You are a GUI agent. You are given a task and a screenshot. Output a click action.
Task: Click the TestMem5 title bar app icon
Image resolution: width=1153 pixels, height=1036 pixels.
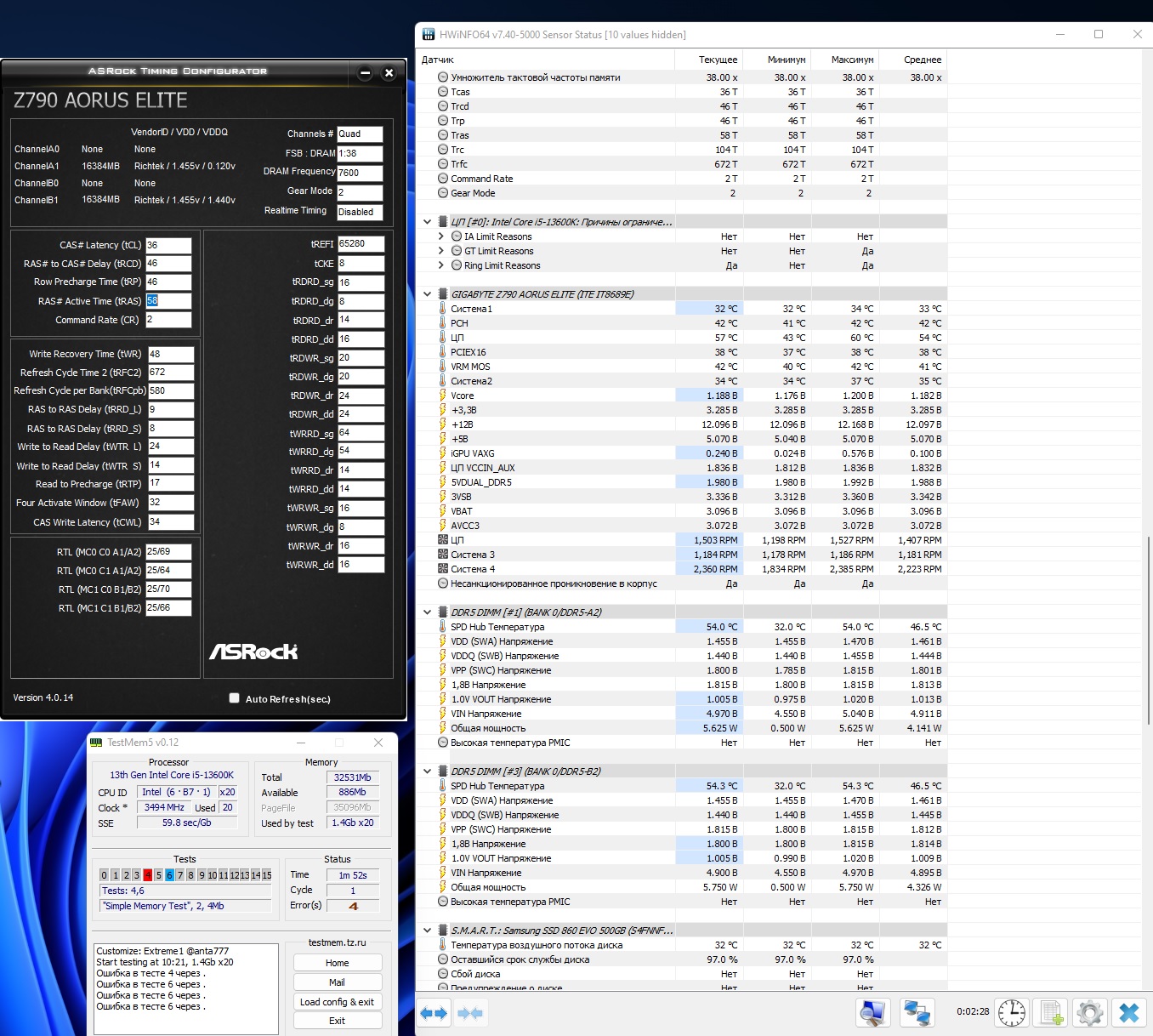tap(96, 743)
